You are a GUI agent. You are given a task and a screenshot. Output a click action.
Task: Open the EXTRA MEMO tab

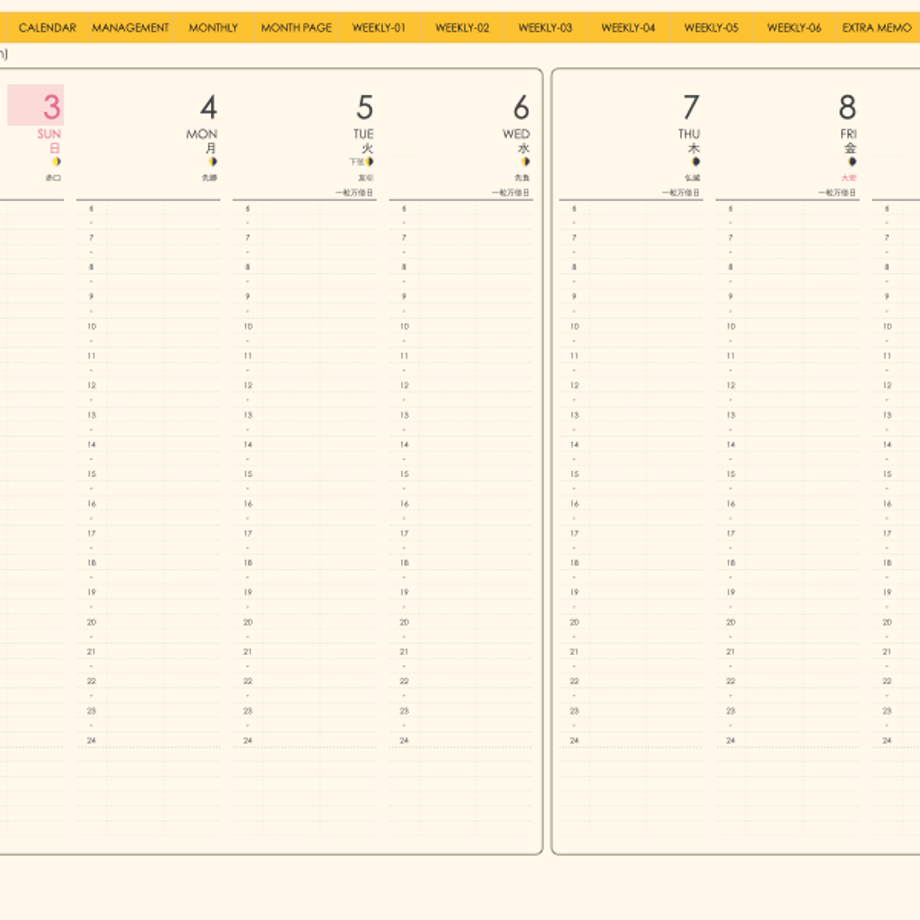877,28
